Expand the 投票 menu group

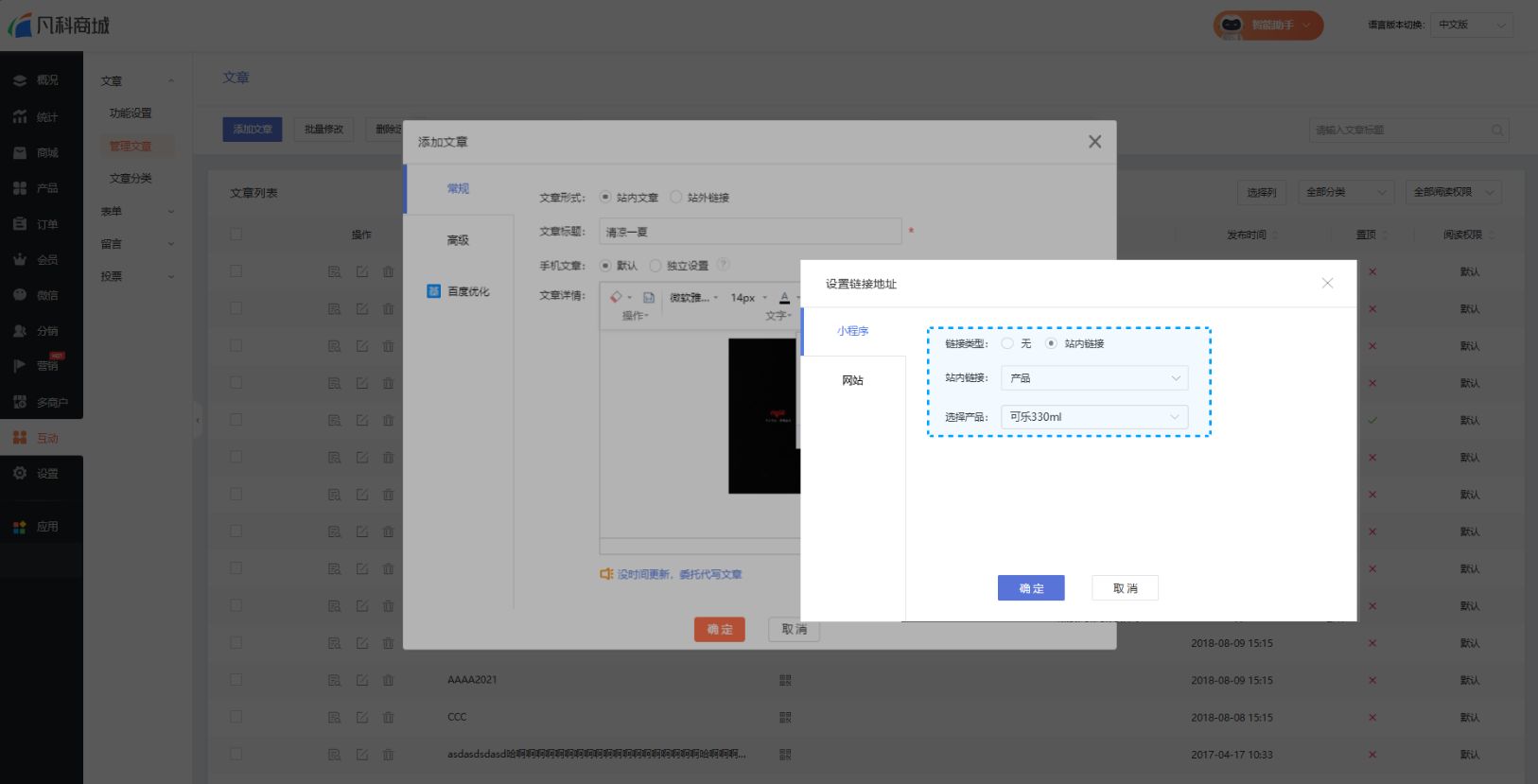click(x=137, y=276)
